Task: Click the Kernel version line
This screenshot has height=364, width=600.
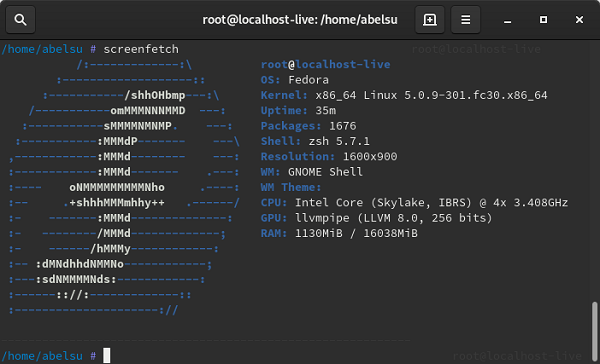Action: pyautogui.click(x=404, y=95)
